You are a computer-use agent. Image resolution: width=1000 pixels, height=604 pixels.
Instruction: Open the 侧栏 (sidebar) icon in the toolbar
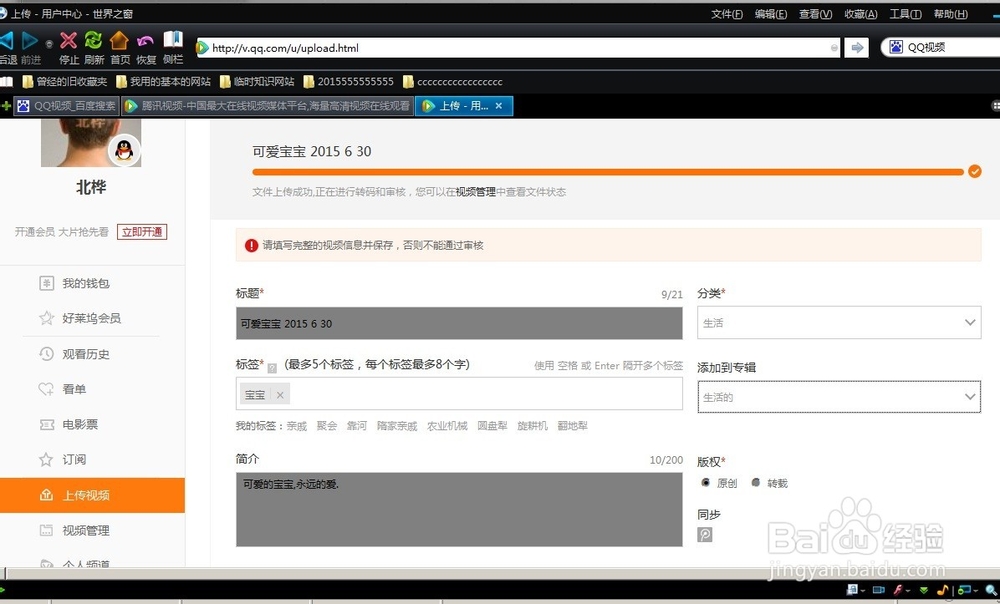172,41
